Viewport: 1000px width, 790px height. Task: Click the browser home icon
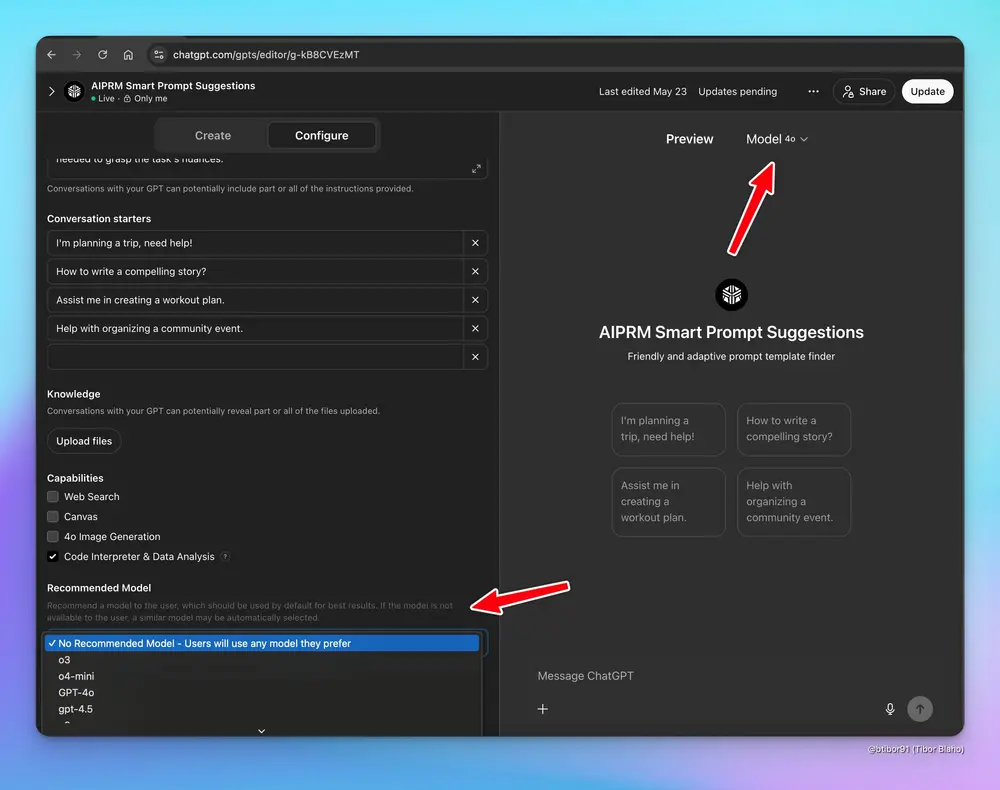(128, 55)
